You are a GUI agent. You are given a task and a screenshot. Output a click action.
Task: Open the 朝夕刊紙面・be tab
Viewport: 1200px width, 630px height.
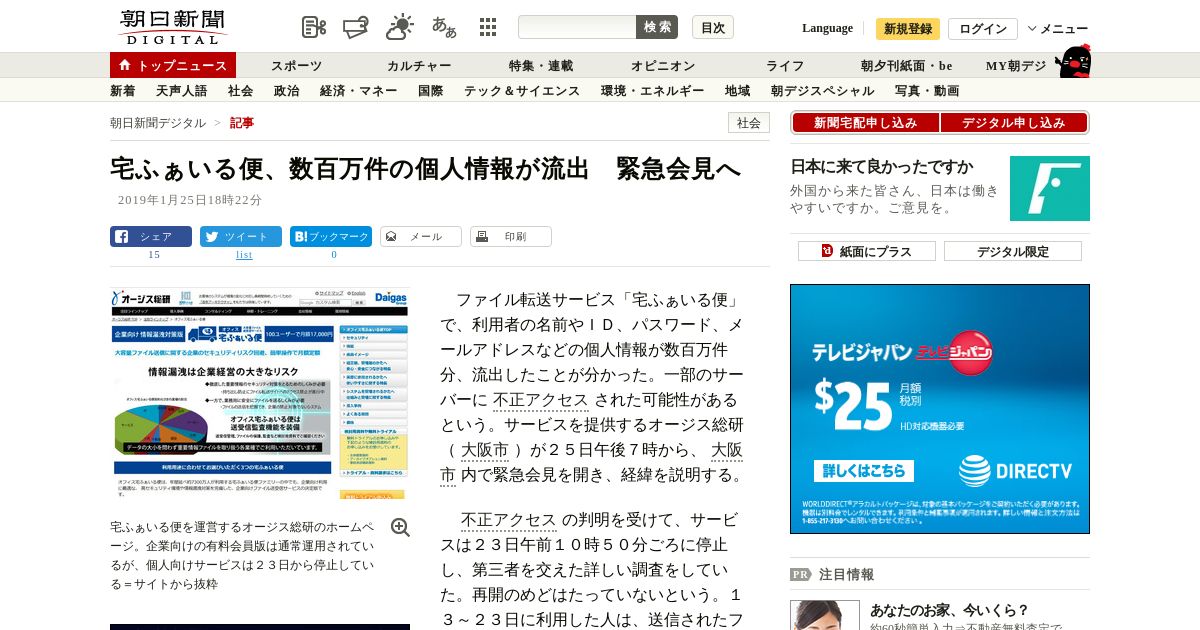907,66
